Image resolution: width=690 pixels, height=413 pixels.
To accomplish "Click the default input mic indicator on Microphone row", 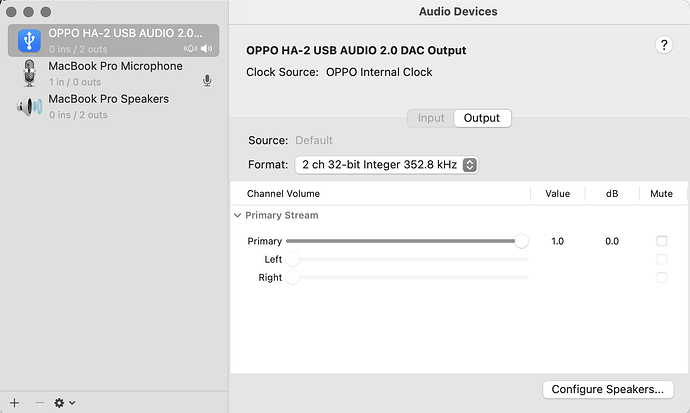I will [207, 80].
